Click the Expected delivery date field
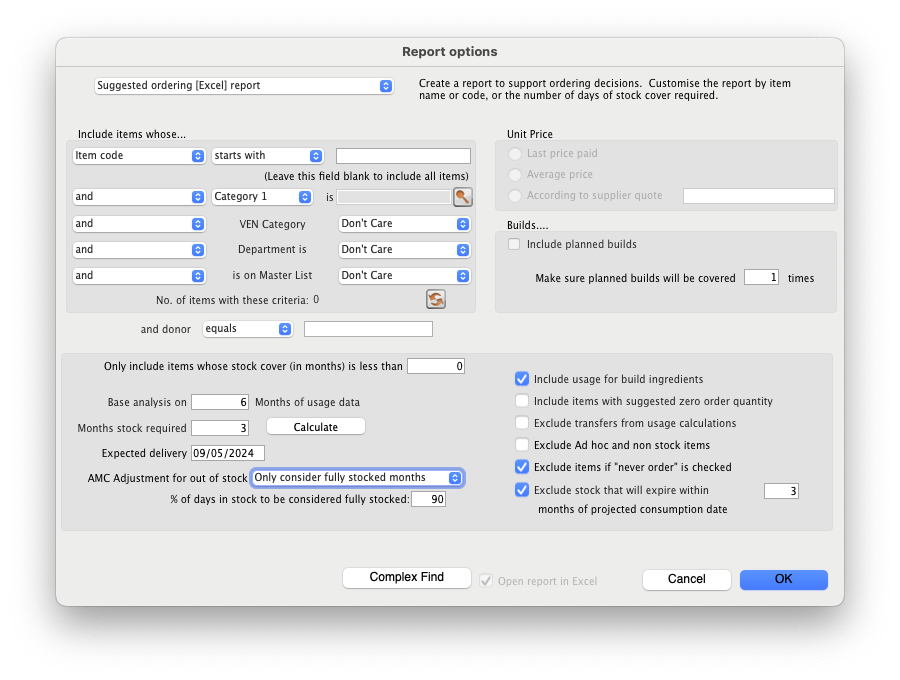 [x=228, y=453]
